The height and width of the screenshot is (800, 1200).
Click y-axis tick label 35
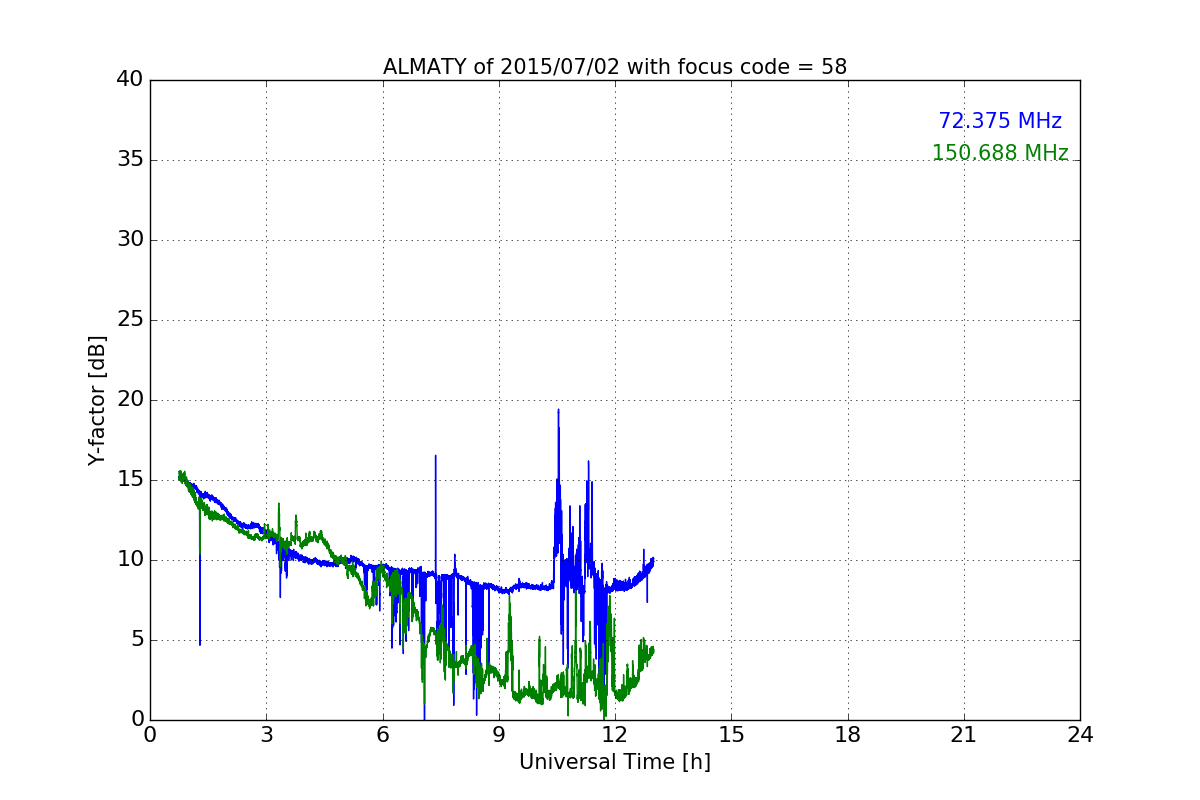tap(130, 160)
